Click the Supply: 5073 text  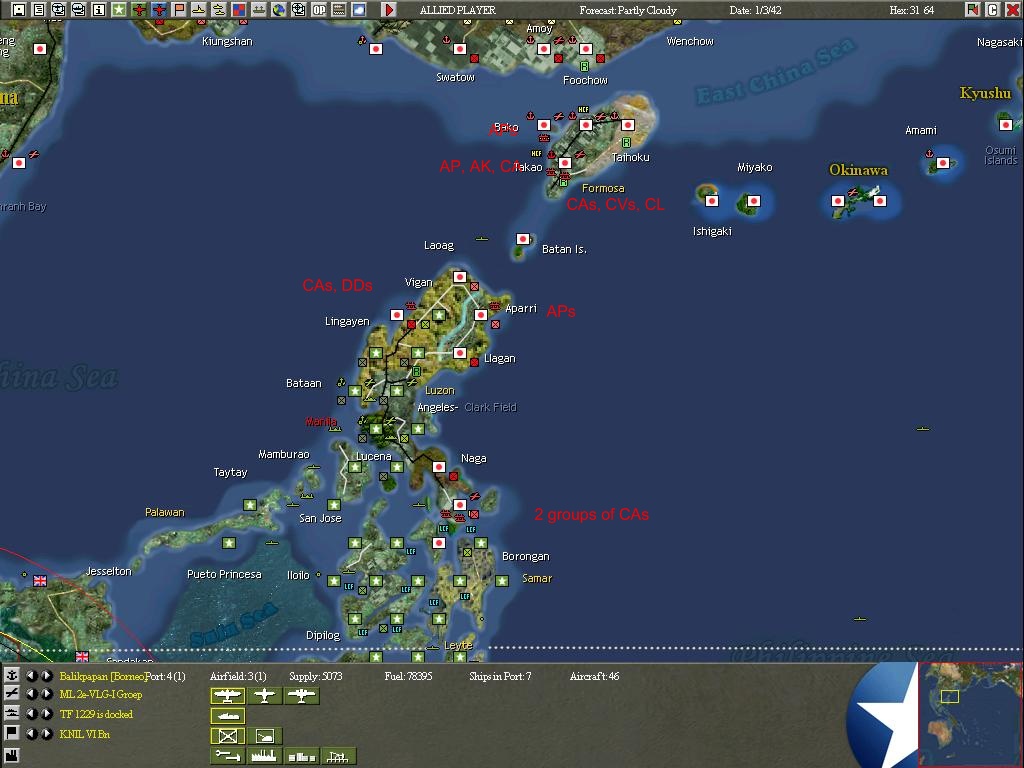[315, 676]
